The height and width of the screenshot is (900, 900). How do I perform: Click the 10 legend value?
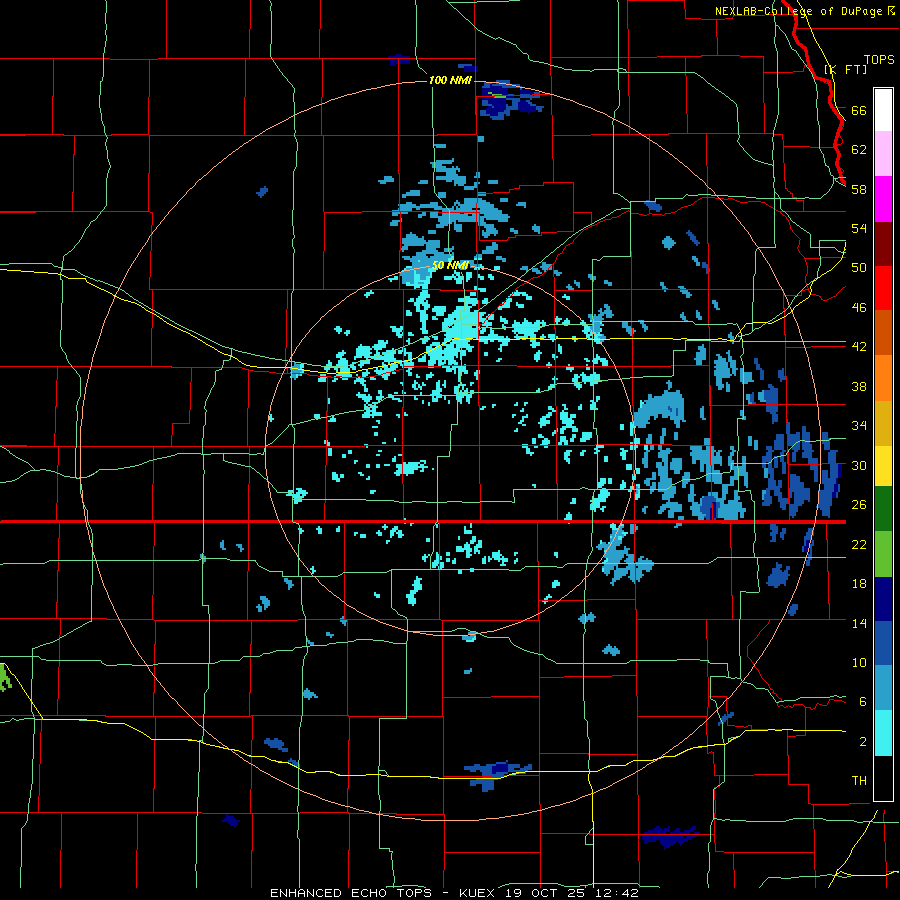coord(859,663)
